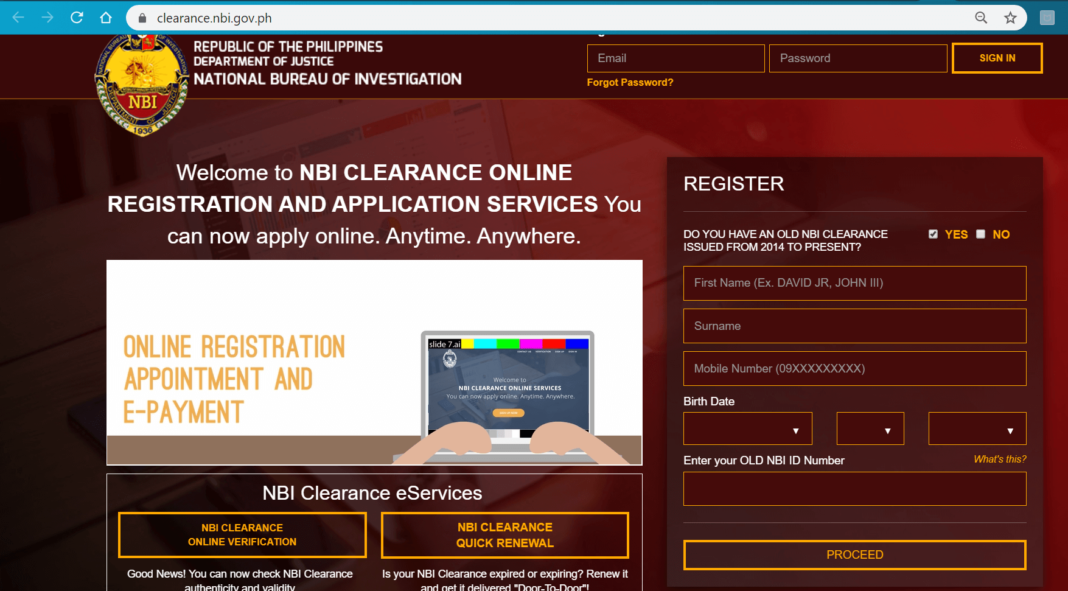Image resolution: width=1068 pixels, height=591 pixels.
Task: Bookmark the page using the star icon
Action: [1010, 17]
